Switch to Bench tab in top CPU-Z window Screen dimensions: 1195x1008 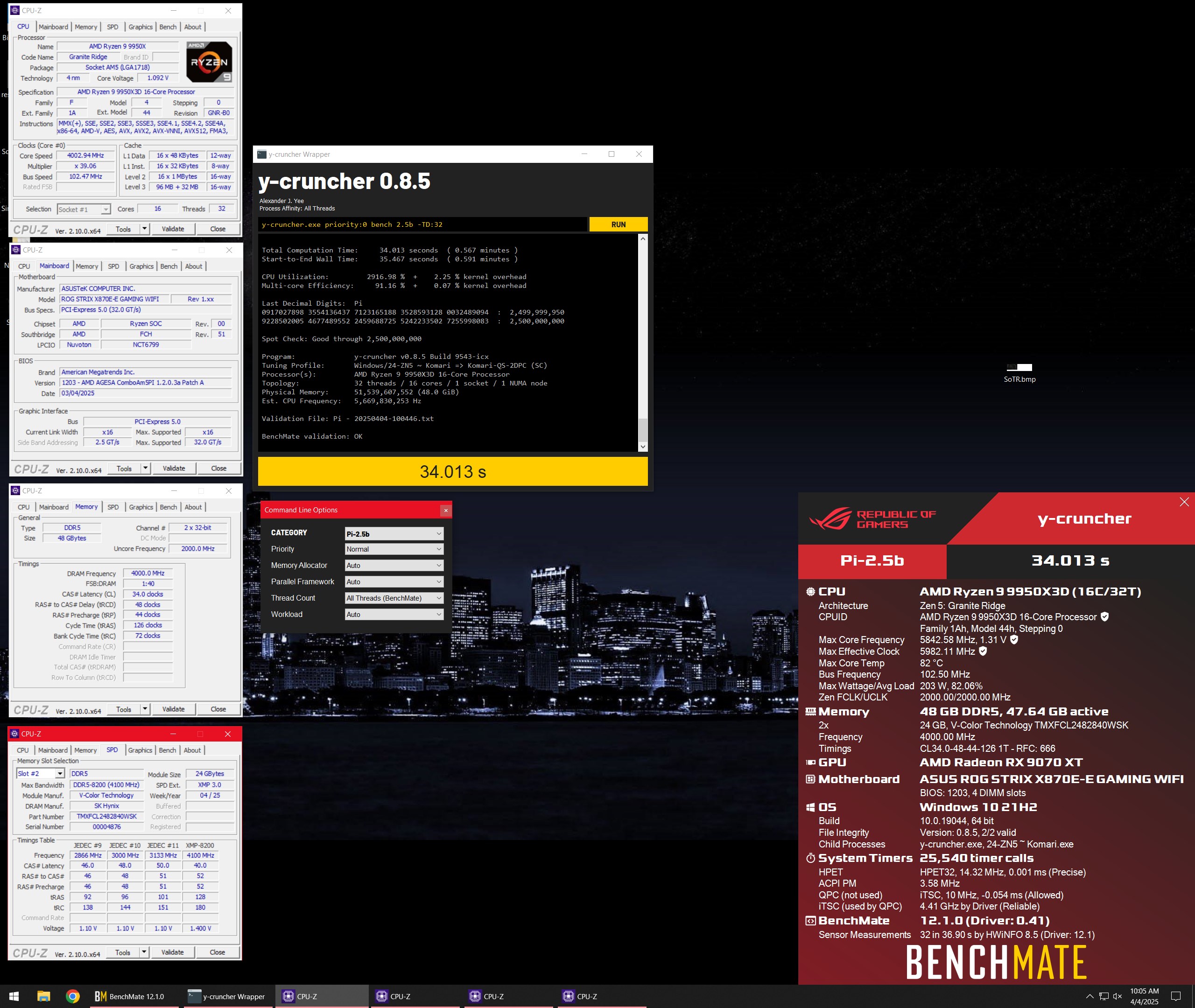tap(168, 27)
